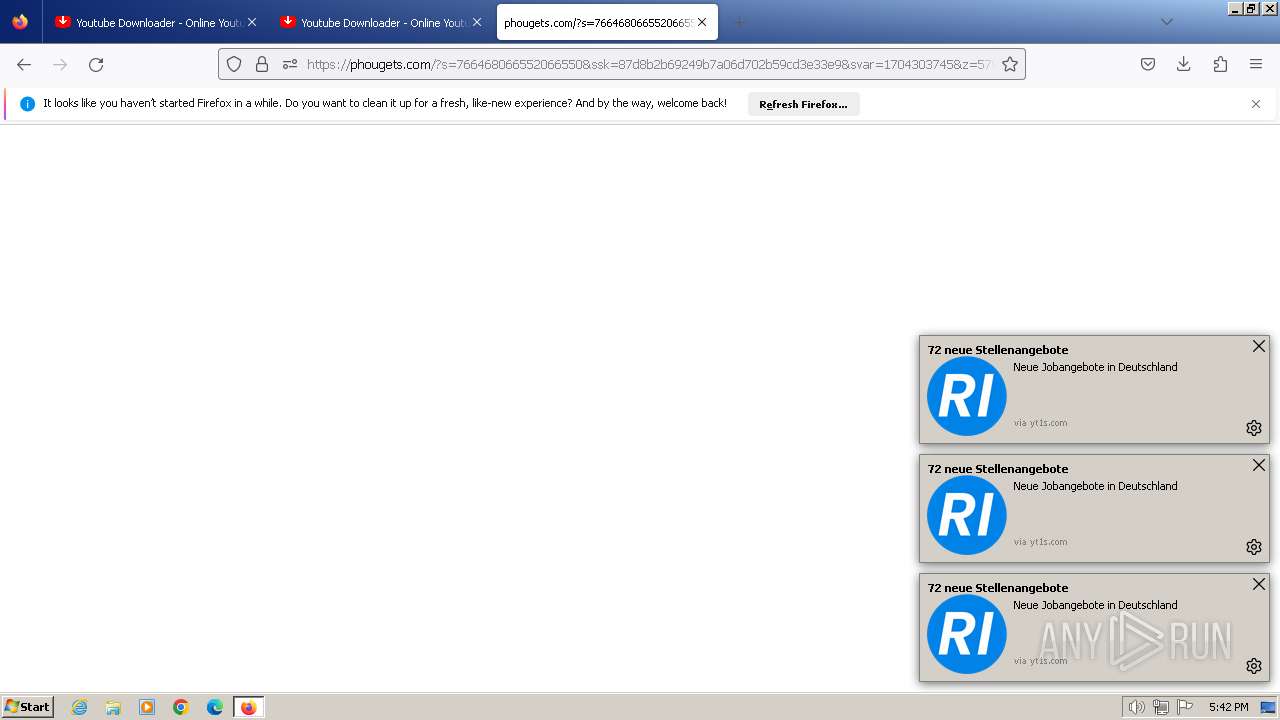Click 'Neue Jobangebote in Deutschland' in middle notification
The image size is (1280, 720).
1095,486
